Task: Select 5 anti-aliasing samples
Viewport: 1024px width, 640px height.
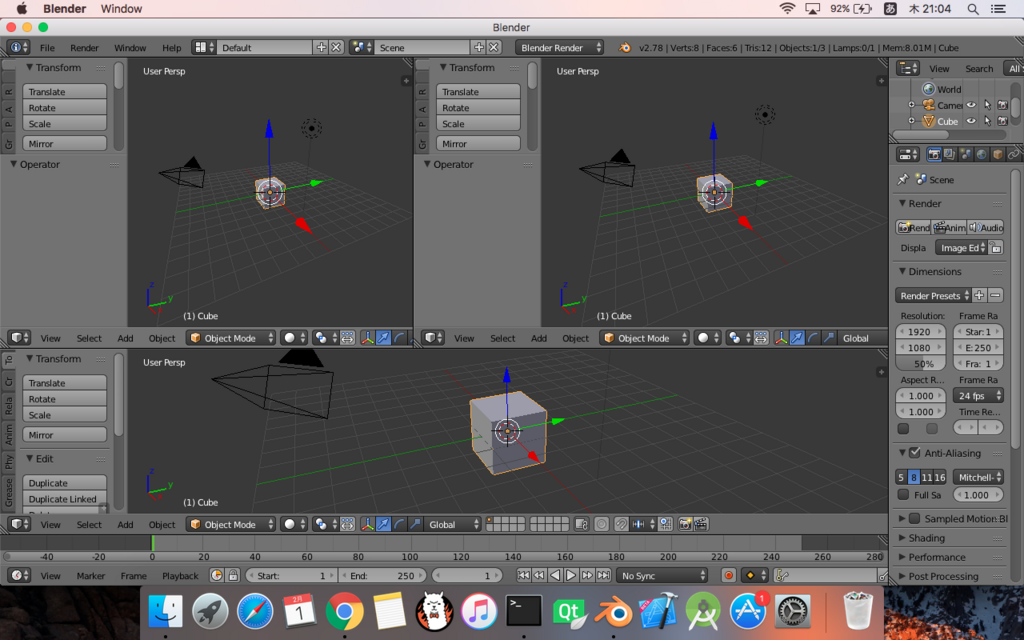Action: tap(901, 477)
